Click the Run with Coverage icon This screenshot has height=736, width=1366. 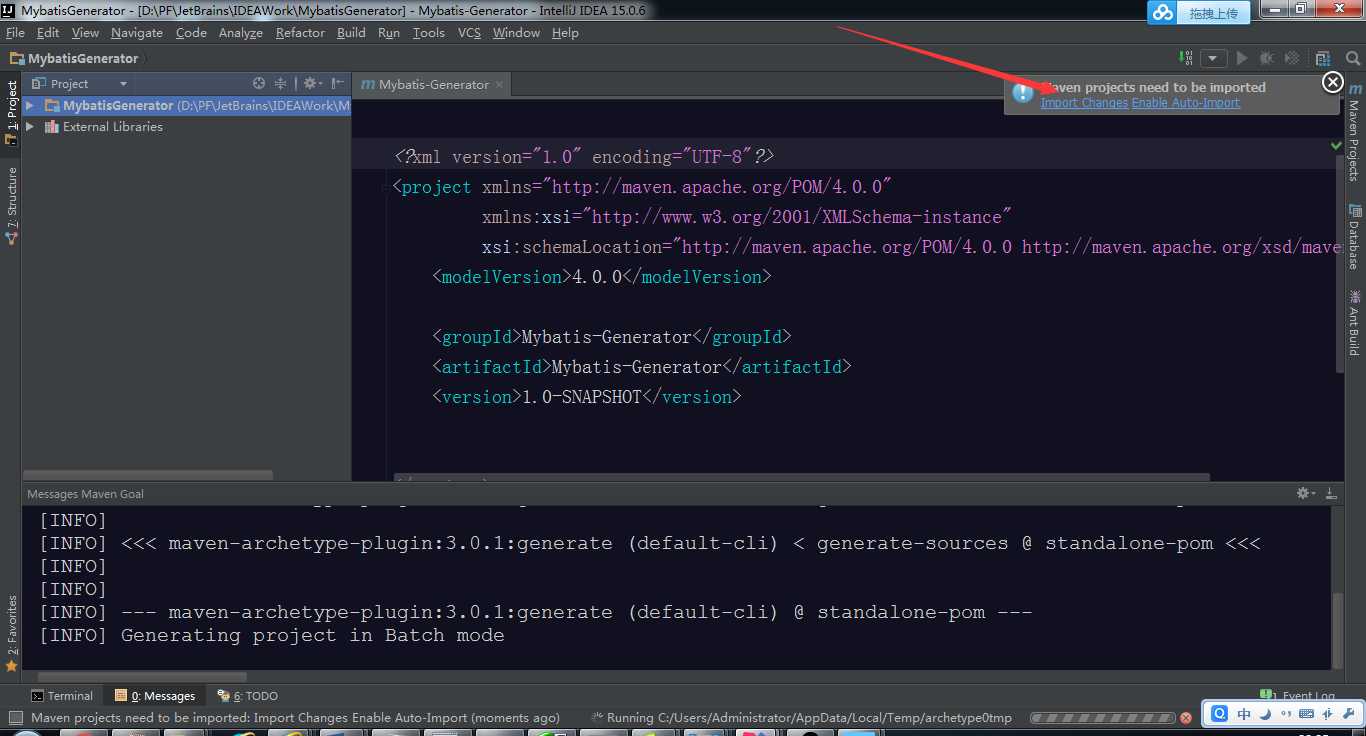point(1292,59)
